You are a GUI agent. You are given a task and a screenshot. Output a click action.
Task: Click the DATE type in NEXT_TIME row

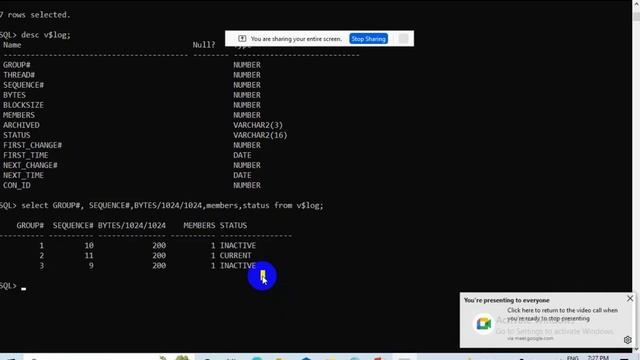pos(242,175)
